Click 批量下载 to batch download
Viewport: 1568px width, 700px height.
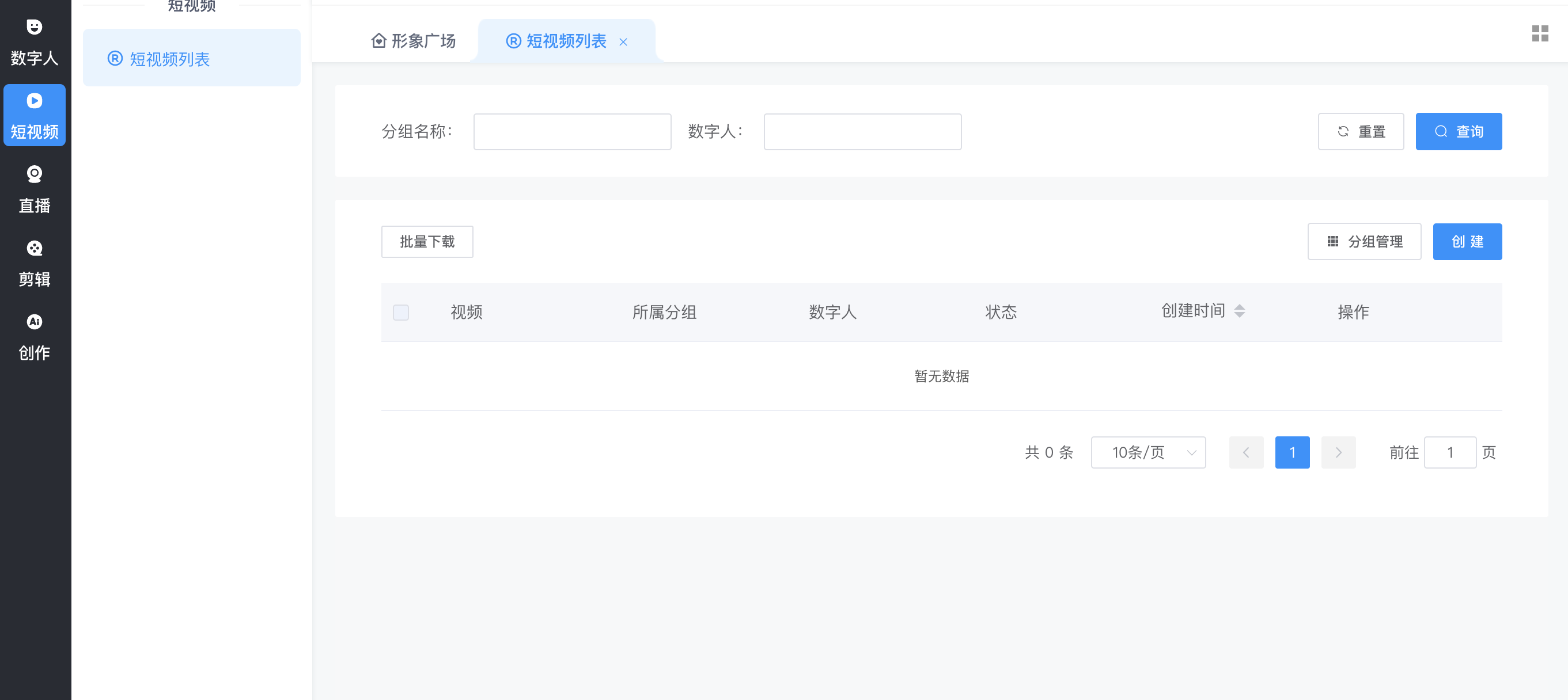tap(427, 241)
